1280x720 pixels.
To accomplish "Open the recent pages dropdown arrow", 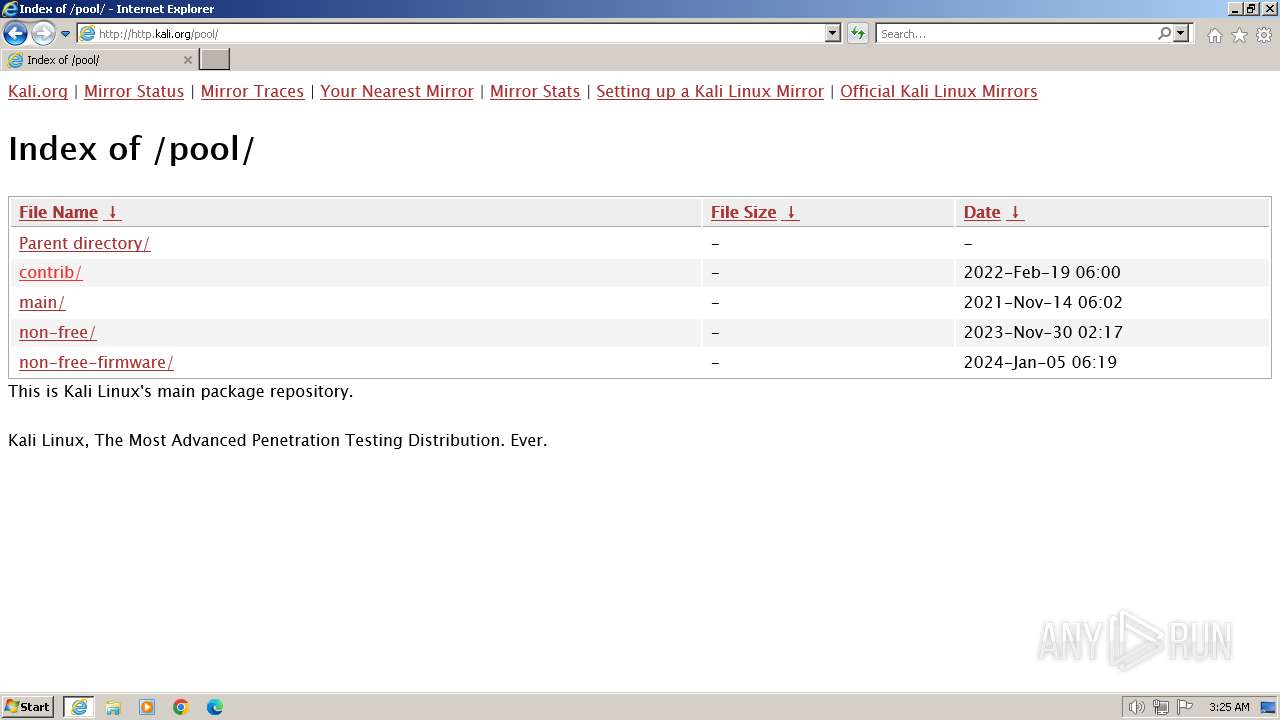I will [x=66, y=34].
